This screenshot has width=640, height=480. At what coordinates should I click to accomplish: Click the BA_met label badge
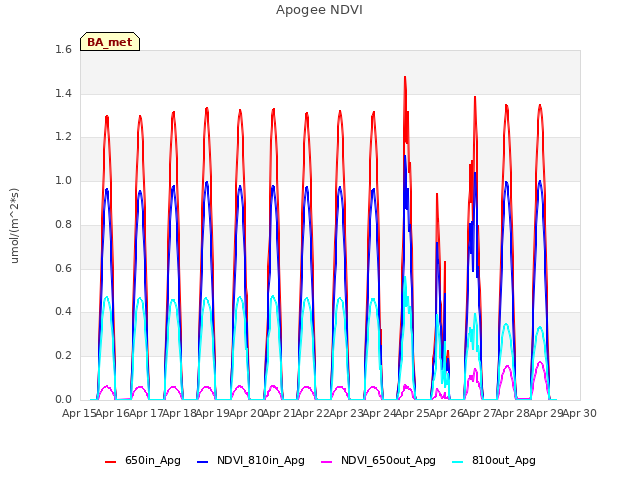[110, 42]
